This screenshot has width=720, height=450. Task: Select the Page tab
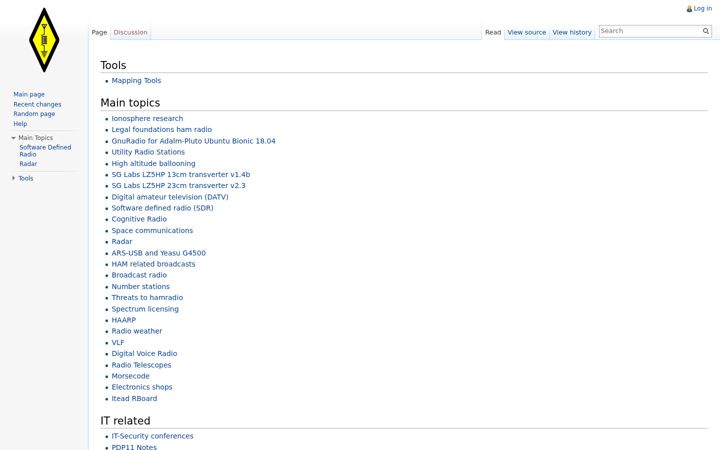pyautogui.click(x=99, y=33)
